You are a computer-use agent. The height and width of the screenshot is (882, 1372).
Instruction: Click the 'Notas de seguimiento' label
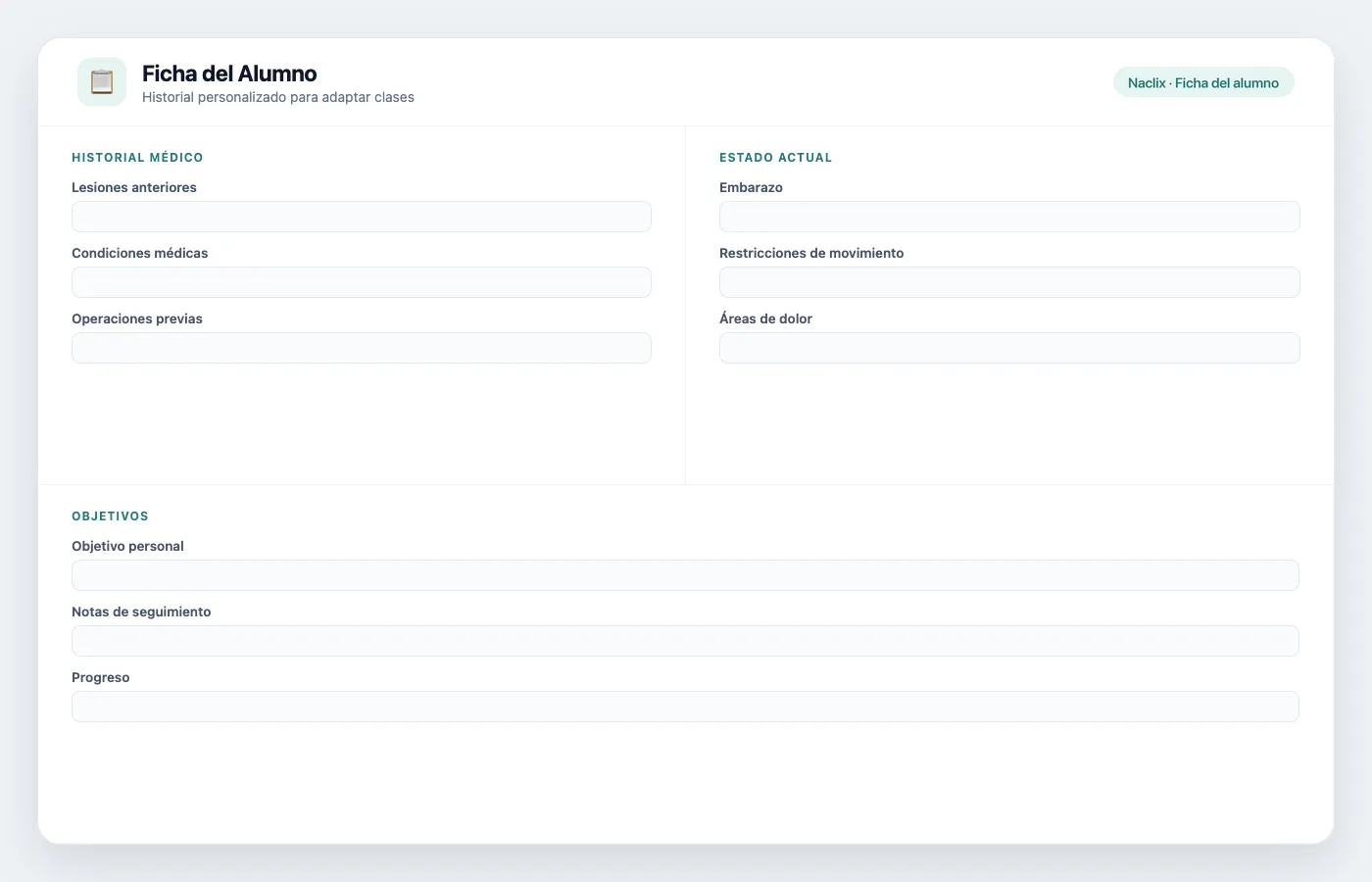pyautogui.click(x=141, y=612)
